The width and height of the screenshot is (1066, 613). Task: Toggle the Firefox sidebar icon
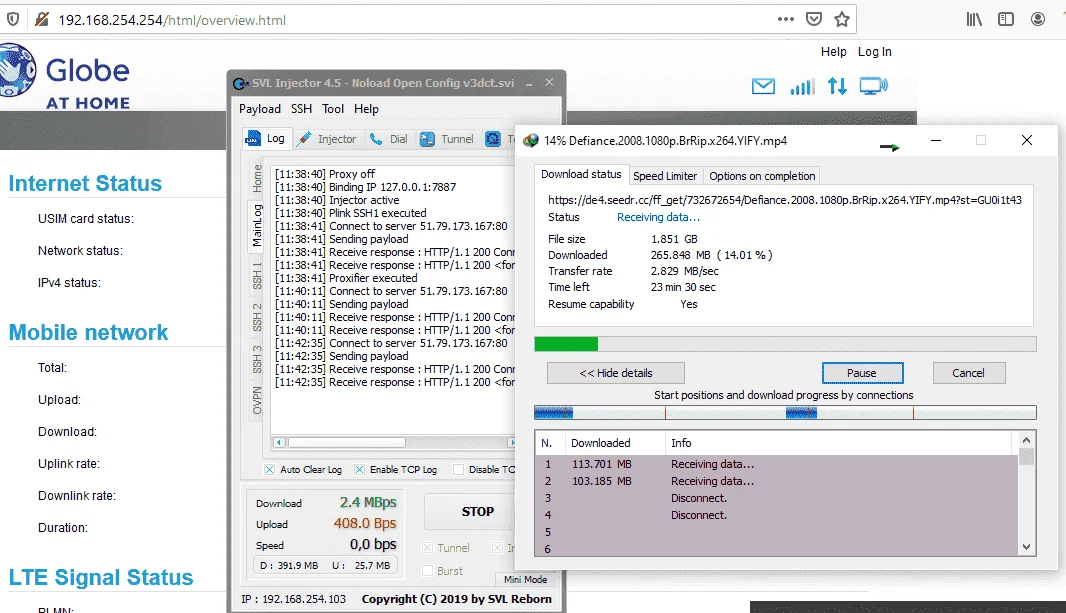1005,19
